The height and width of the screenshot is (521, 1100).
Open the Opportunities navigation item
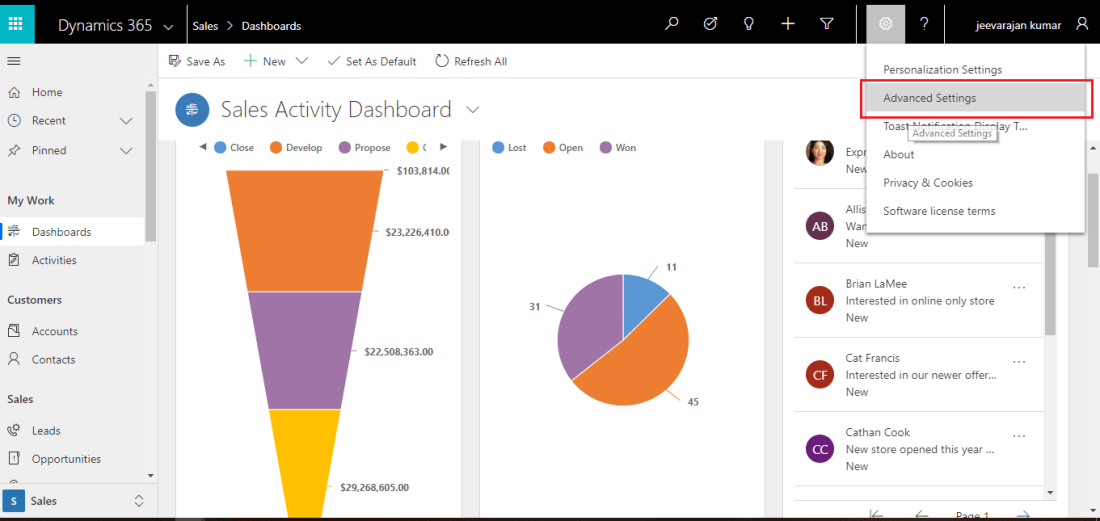coord(66,459)
